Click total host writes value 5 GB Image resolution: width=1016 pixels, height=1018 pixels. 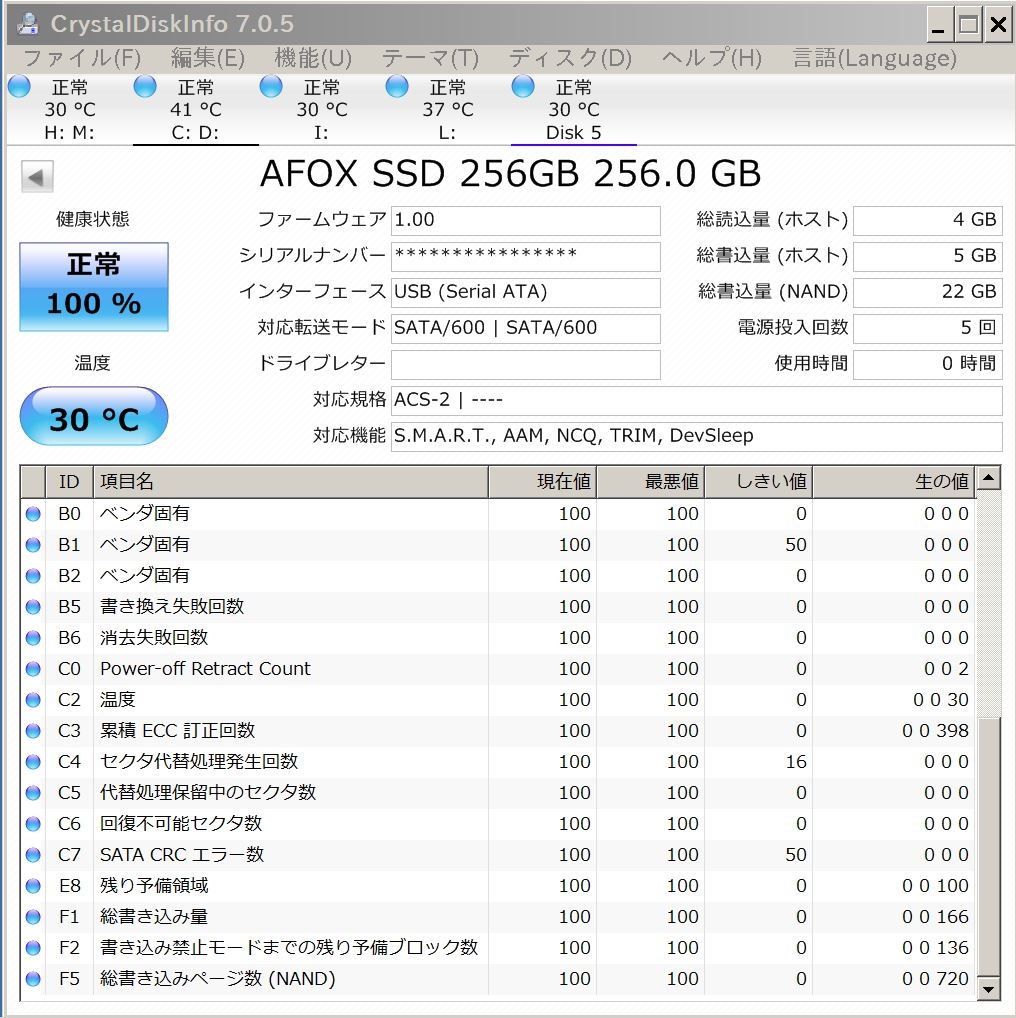pos(928,256)
